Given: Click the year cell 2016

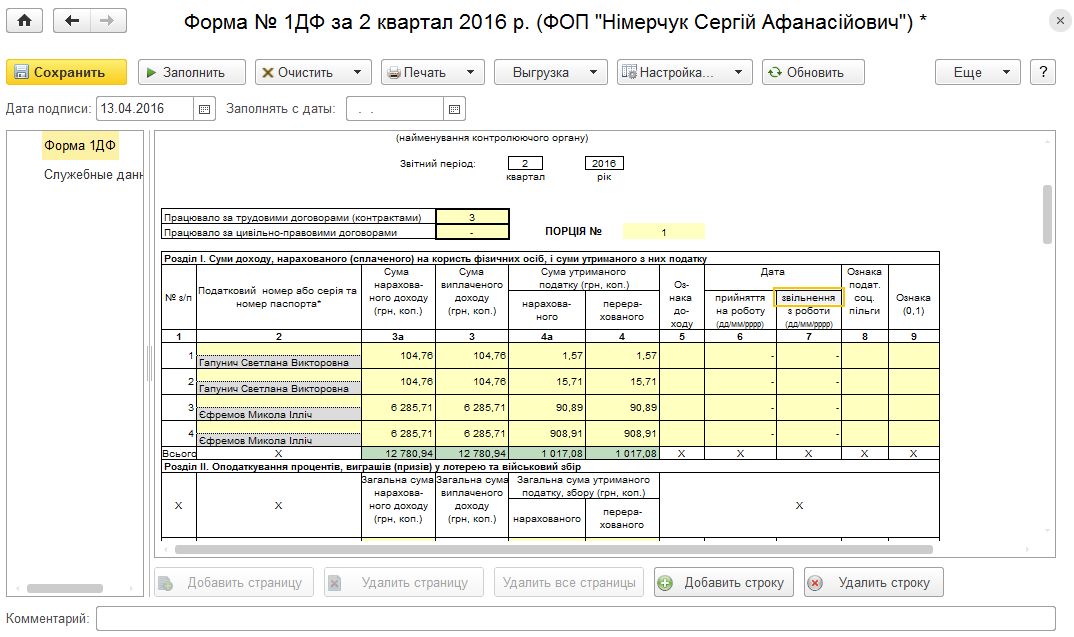Looking at the screenshot, I should click(604, 163).
